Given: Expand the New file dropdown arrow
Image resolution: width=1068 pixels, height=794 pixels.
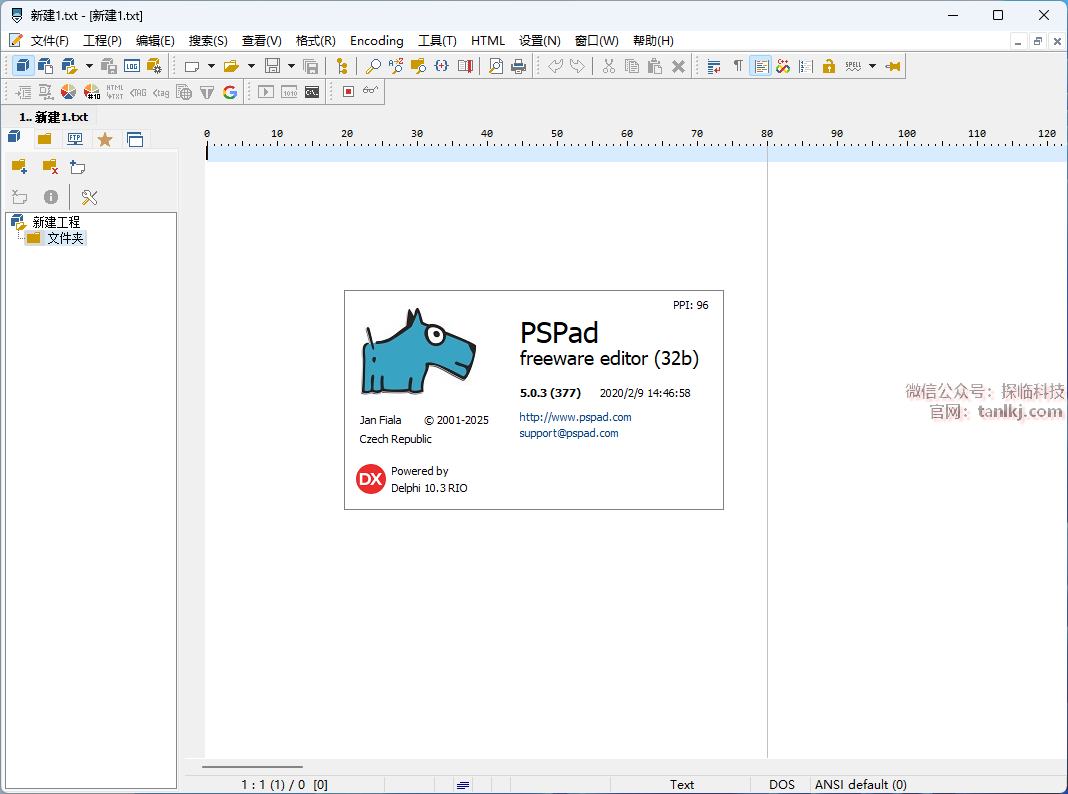Looking at the screenshot, I should tap(211, 66).
